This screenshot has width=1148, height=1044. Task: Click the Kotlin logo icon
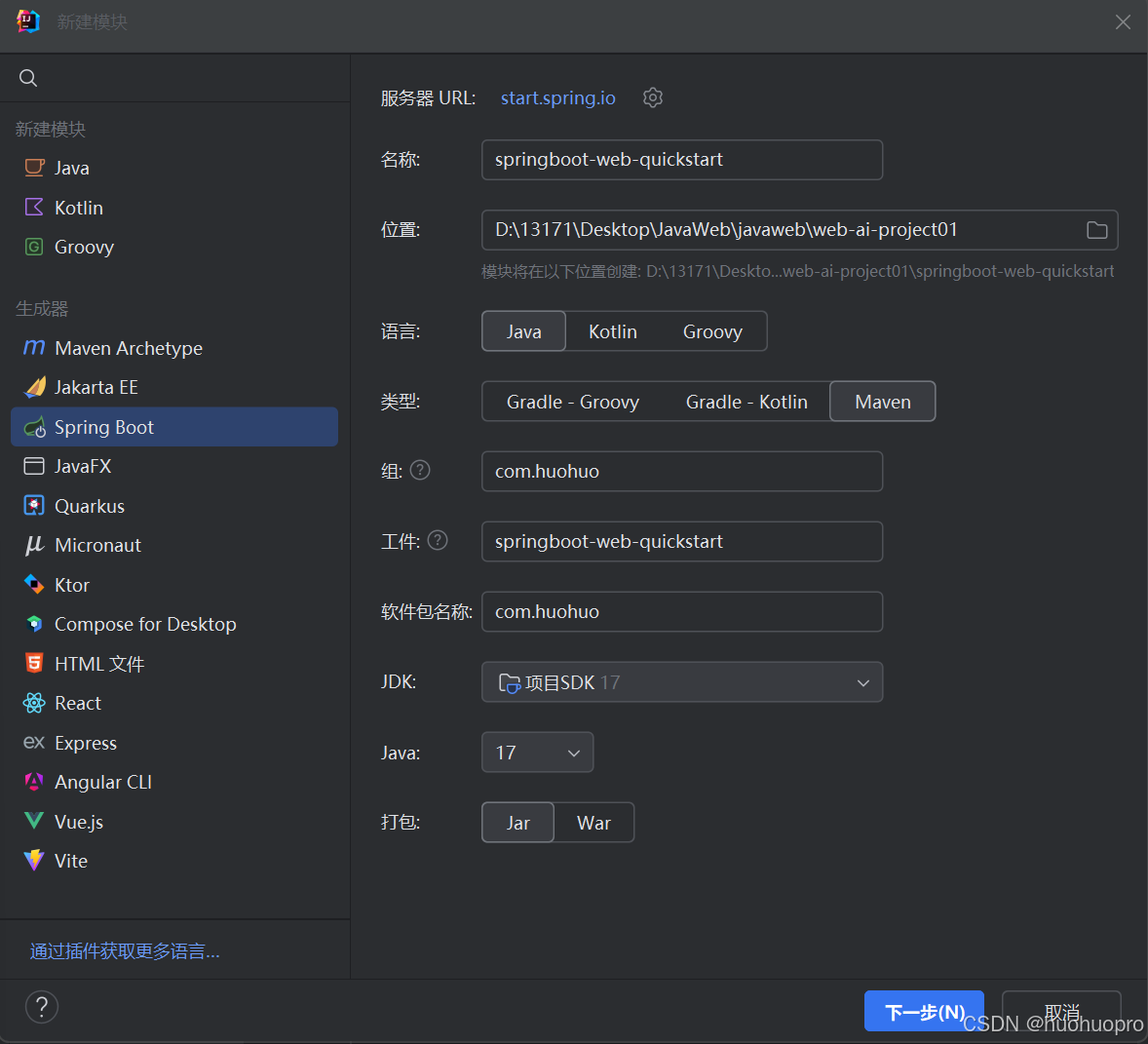coord(34,208)
